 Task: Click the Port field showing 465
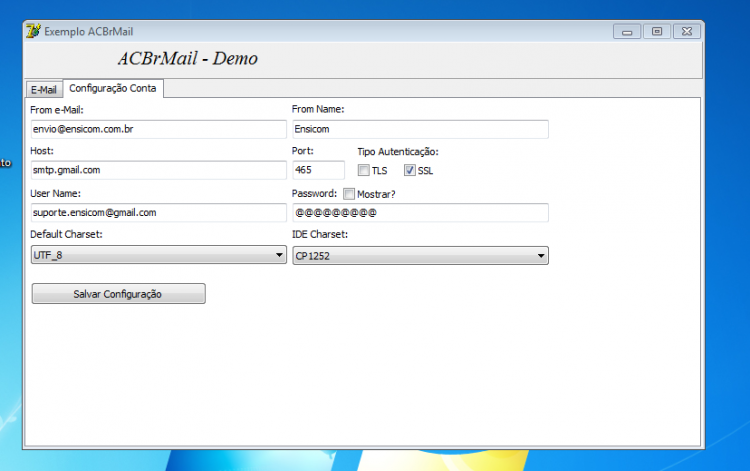point(319,170)
